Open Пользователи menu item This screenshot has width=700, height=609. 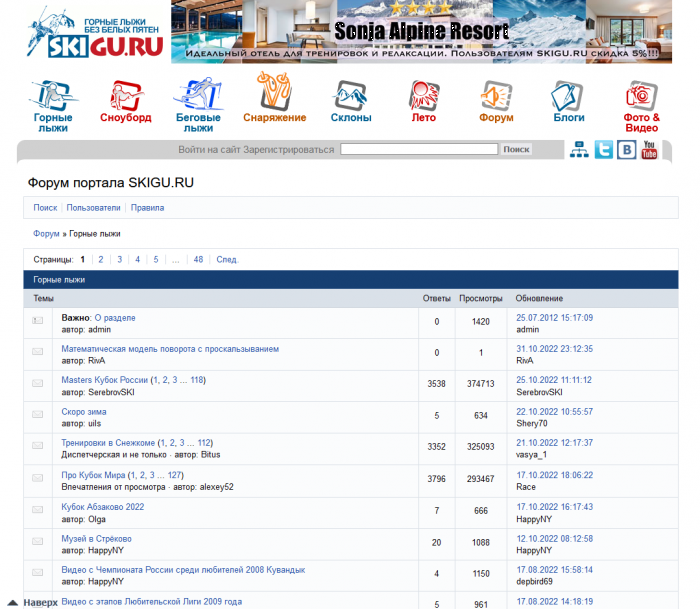click(93, 208)
